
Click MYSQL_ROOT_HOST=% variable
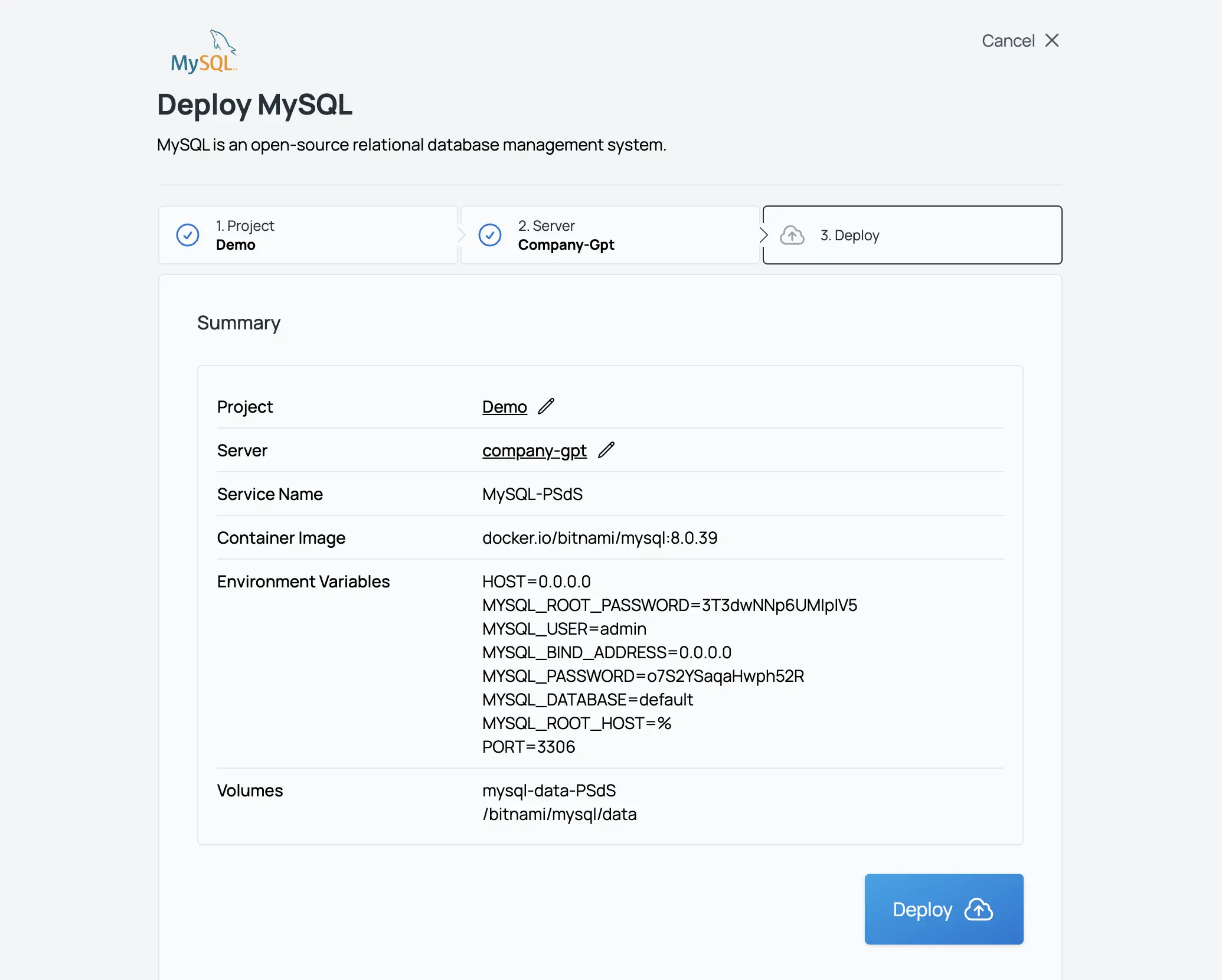577,723
